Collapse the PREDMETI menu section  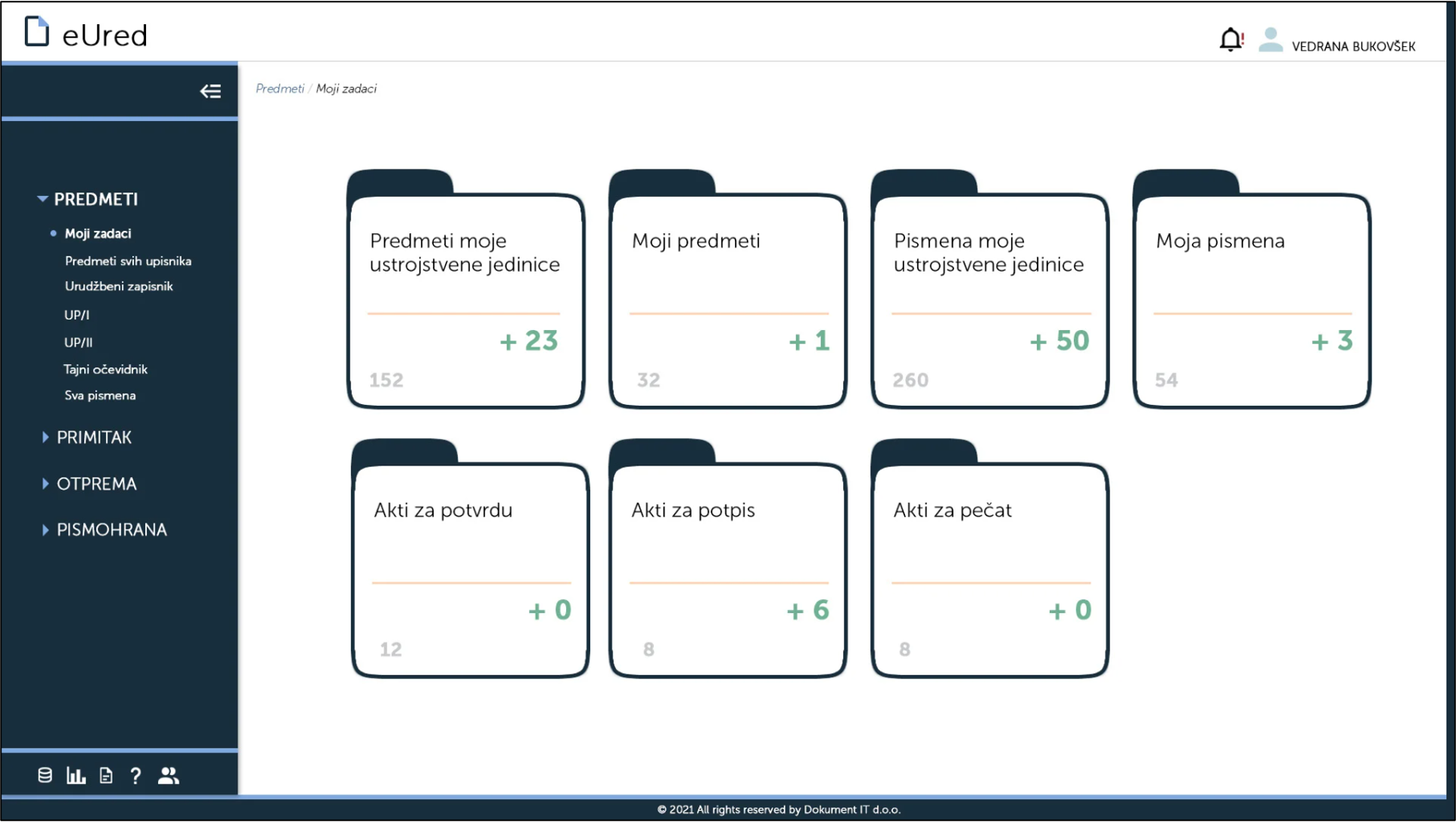87,199
